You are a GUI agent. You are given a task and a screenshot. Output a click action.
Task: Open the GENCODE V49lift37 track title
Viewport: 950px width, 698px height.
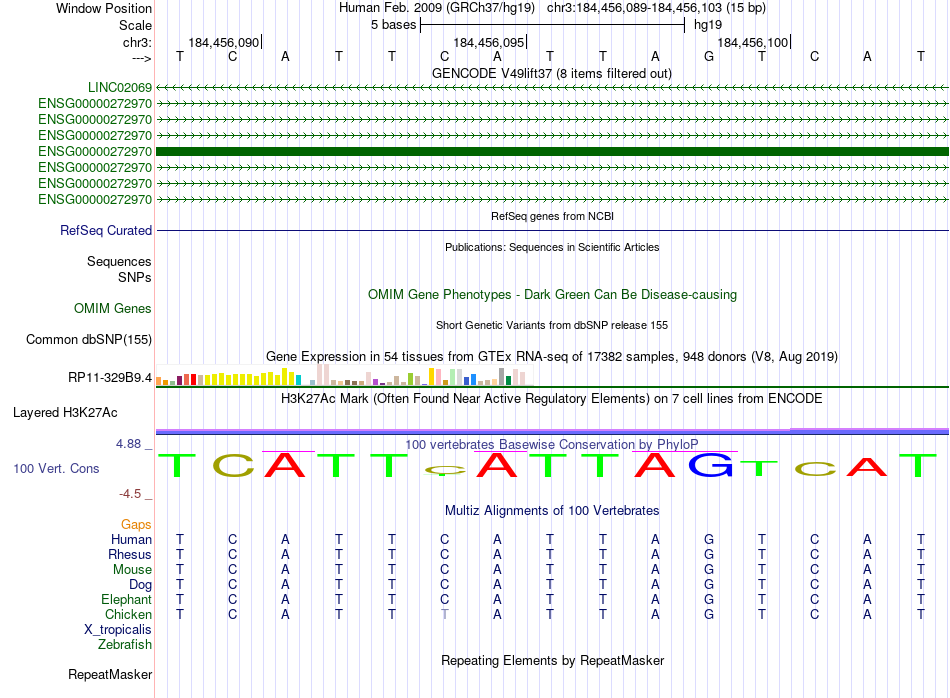tap(551, 73)
